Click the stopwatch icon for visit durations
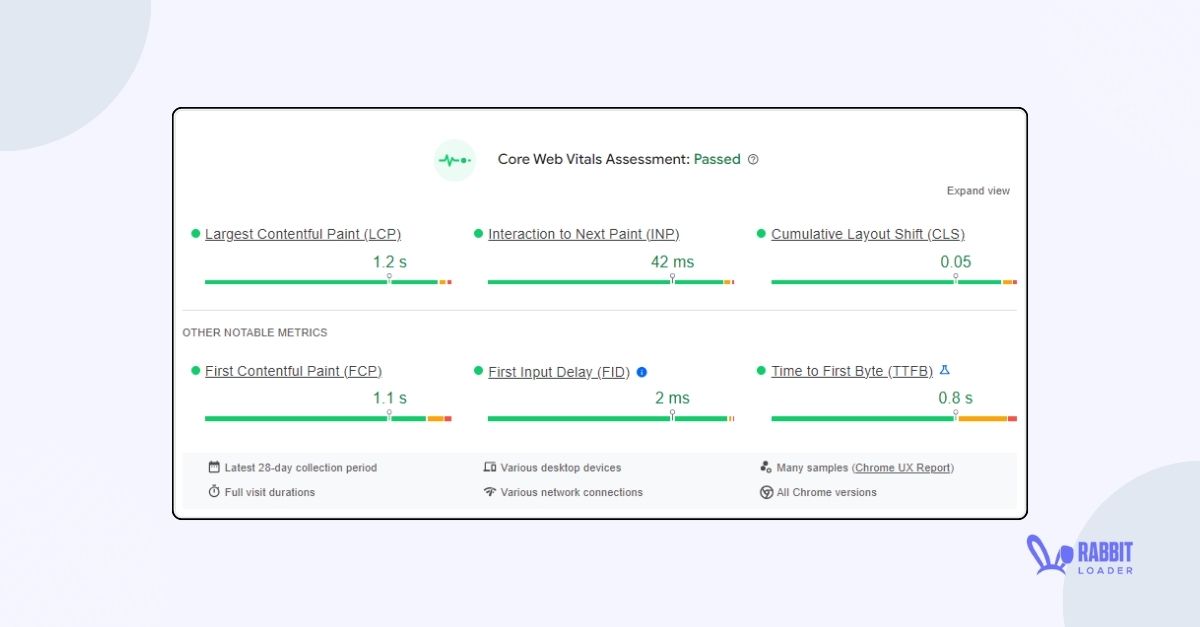This screenshot has width=1200, height=627. click(x=214, y=492)
